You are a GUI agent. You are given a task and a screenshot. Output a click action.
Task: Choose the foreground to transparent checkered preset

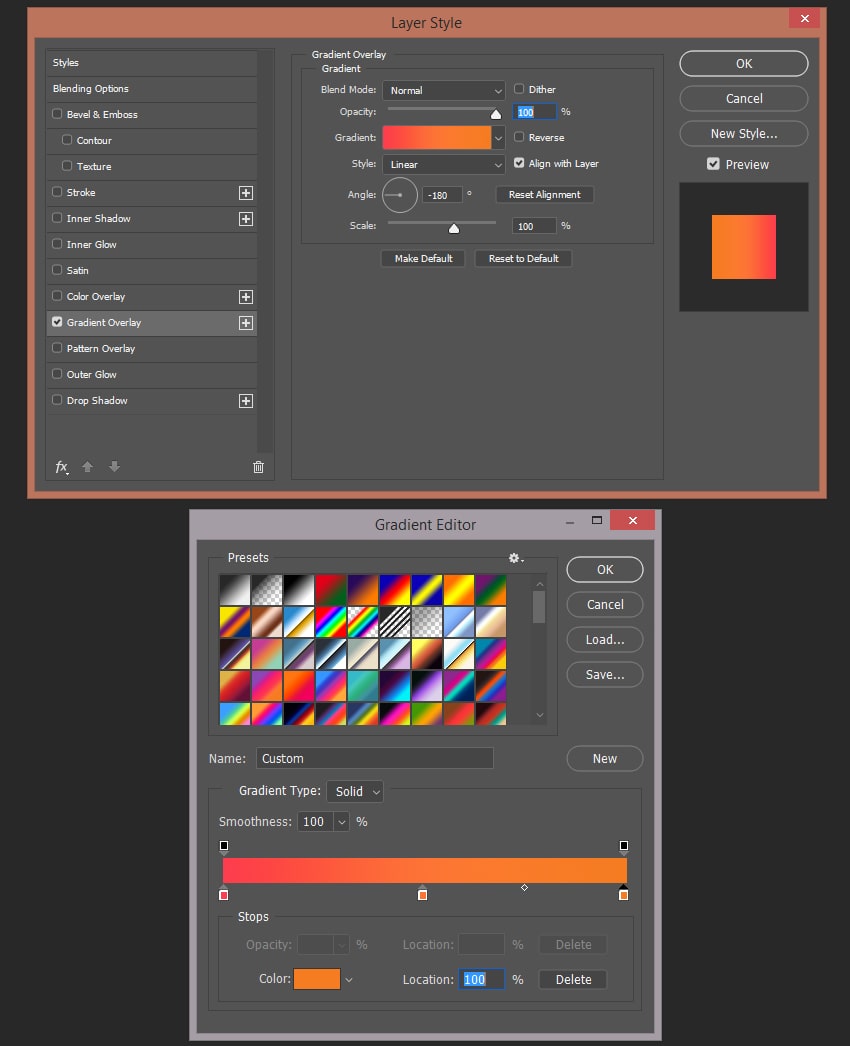[x=267, y=590]
